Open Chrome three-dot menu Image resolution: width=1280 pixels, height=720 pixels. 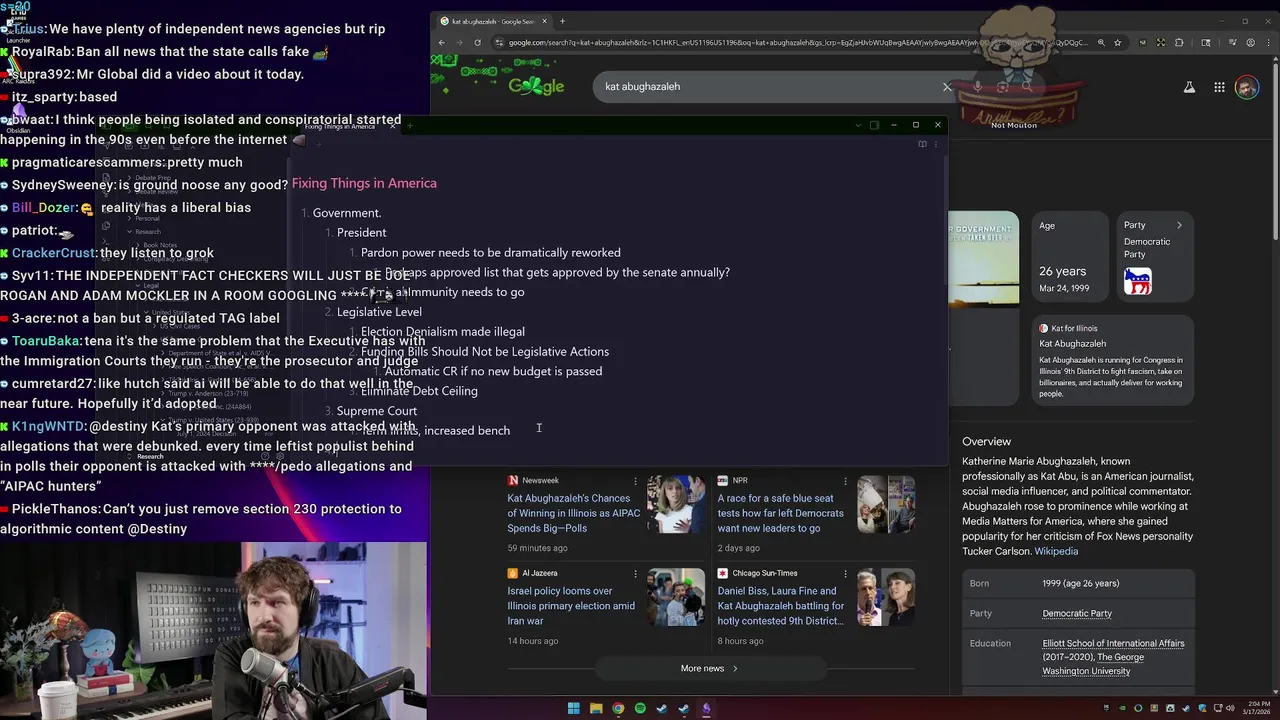[x=1267, y=43]
